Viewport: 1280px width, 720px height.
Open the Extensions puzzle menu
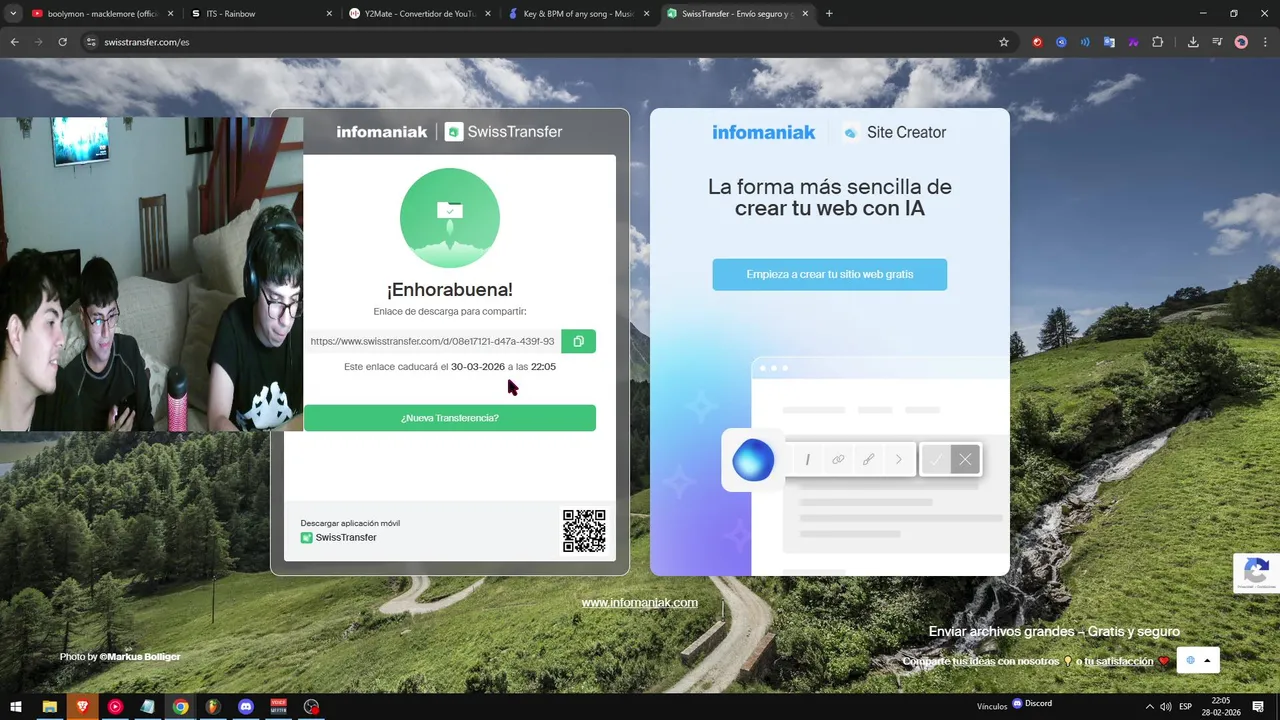tap(1158, 42)
